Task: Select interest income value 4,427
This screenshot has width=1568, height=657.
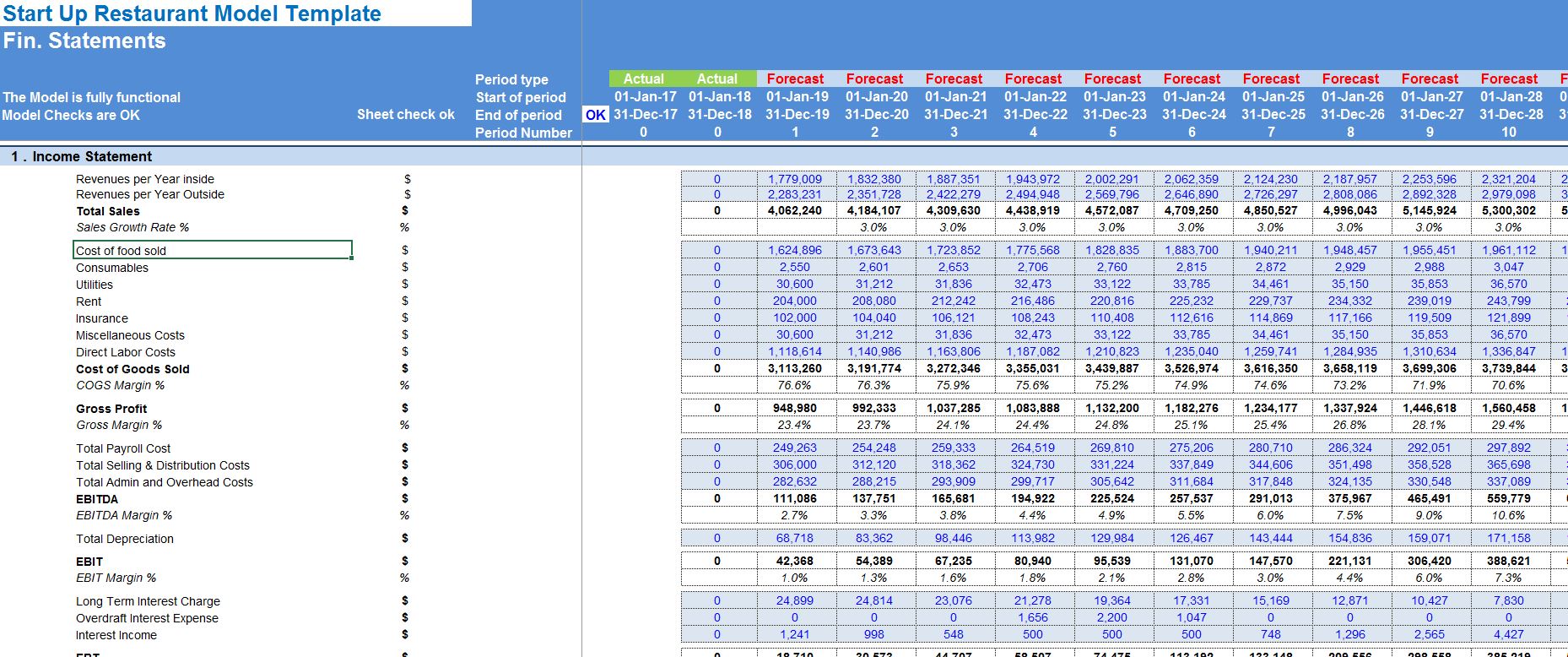Action: (x=1509, y=634)
